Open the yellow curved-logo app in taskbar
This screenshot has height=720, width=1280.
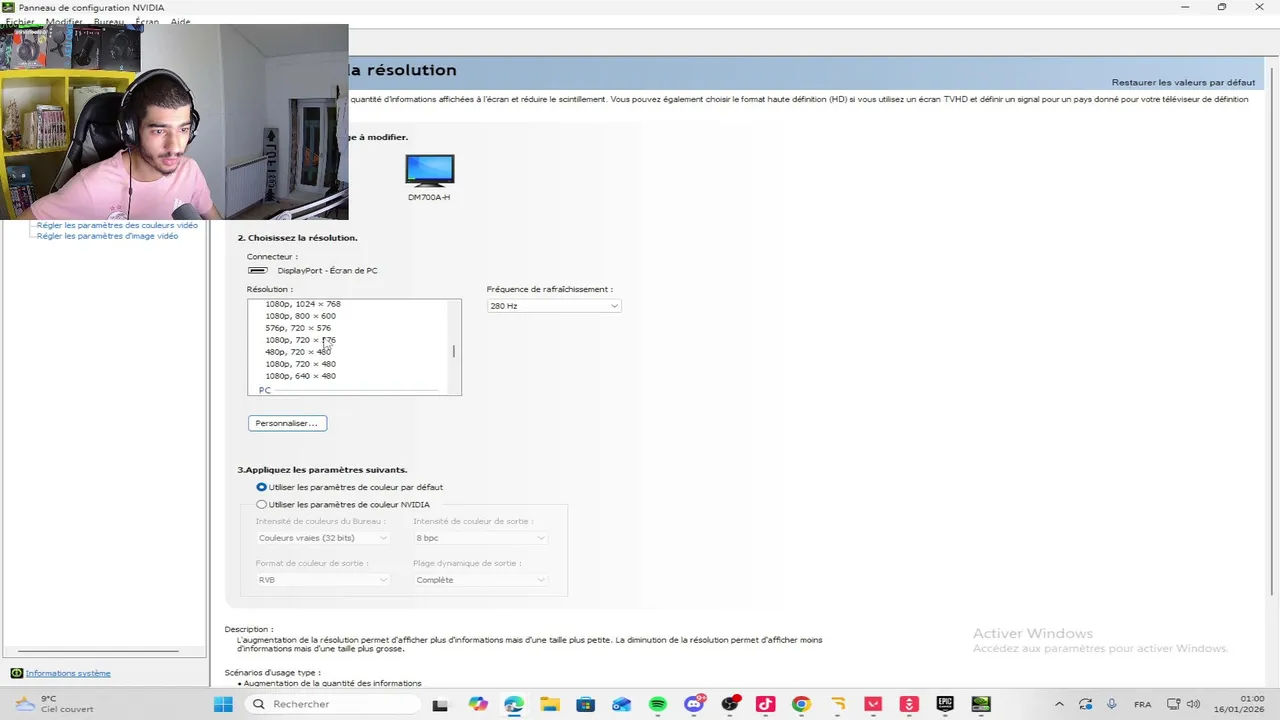click(837, 704)
